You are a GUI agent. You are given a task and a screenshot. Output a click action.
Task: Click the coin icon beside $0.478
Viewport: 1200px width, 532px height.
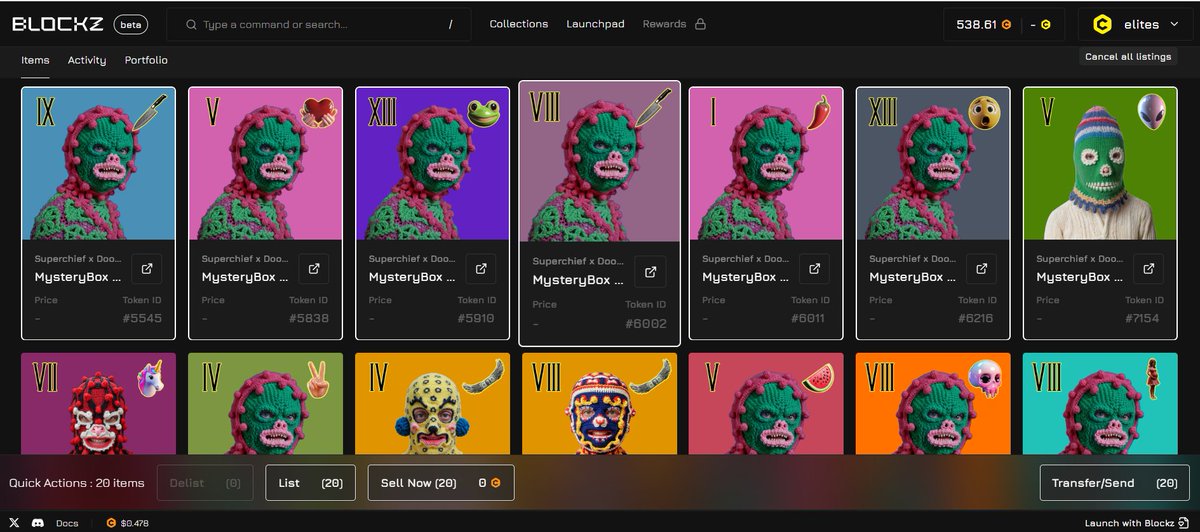click(111, 523)
